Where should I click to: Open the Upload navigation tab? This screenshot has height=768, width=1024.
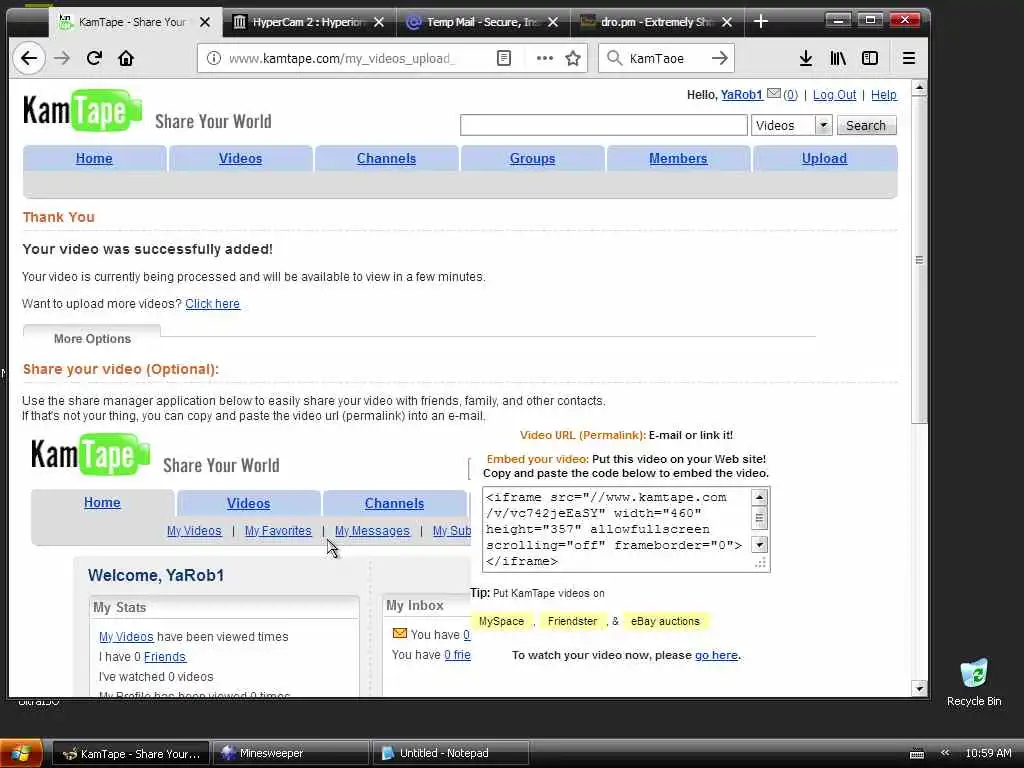(824, 158)
